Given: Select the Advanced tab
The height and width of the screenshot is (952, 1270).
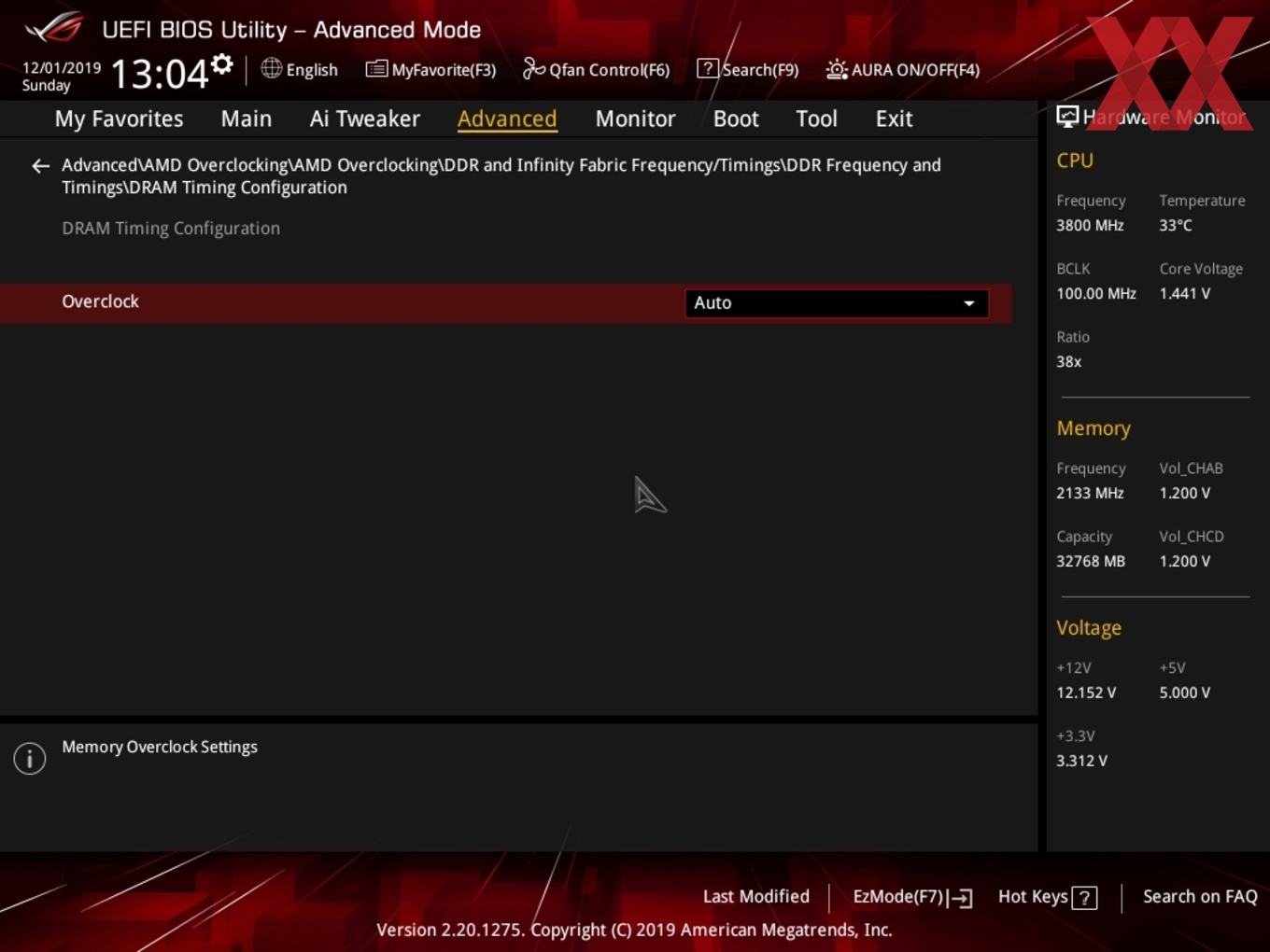Looking at the screenshot, I should tap(507, 119).
